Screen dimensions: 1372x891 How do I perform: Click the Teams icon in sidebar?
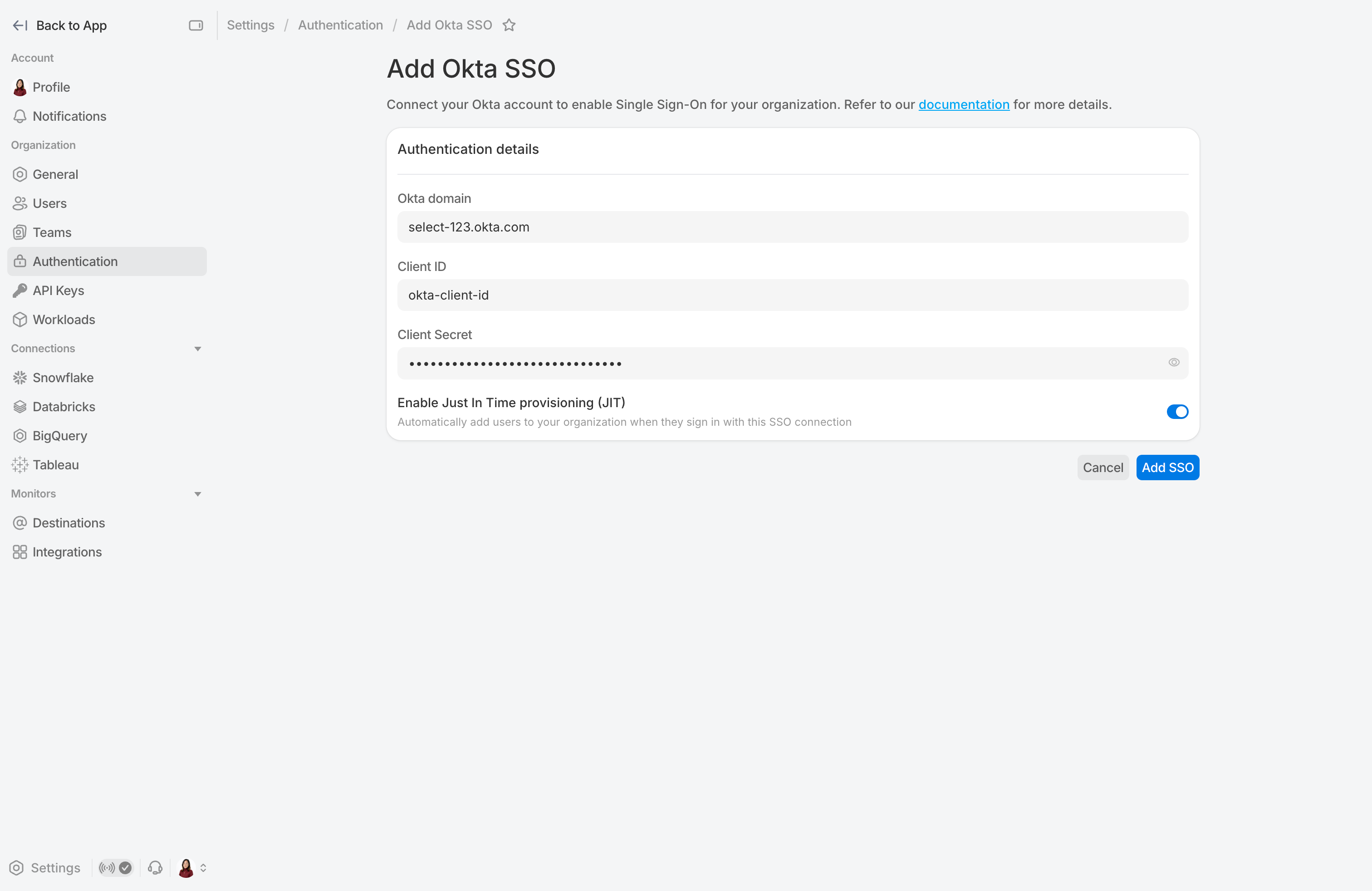tap(20, 232)
